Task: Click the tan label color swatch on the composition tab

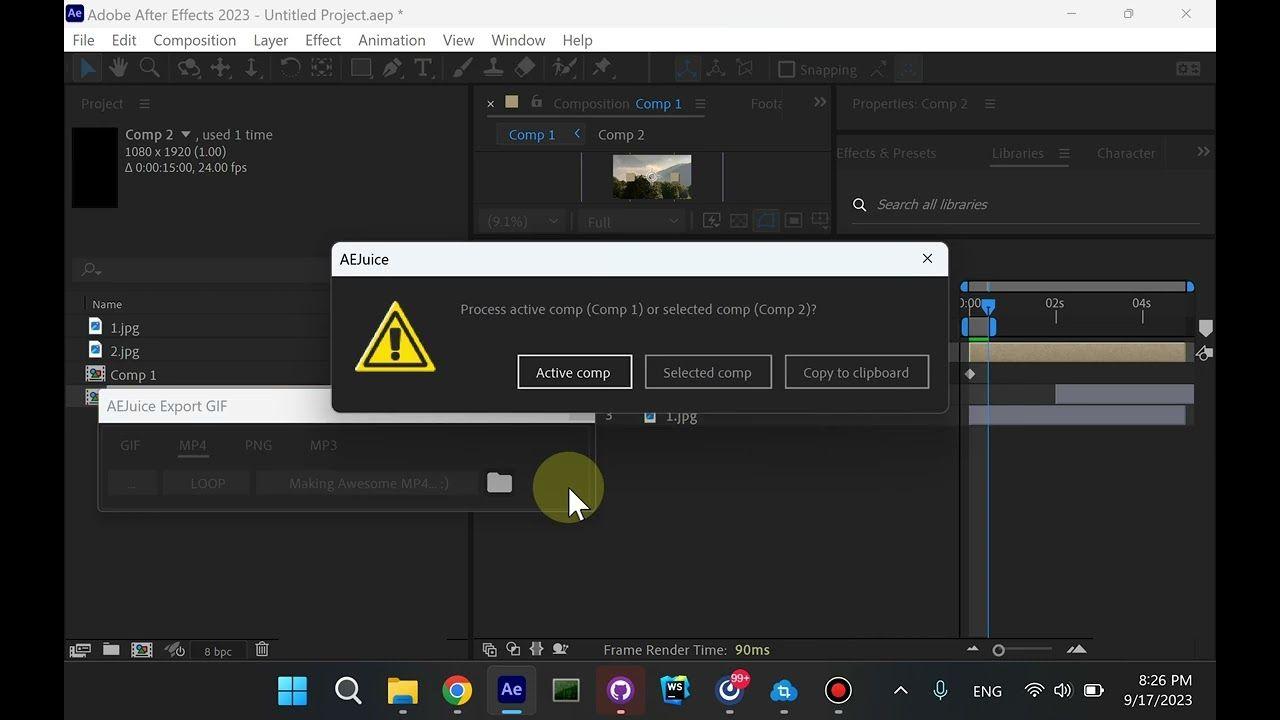Action: pos(512,102)
